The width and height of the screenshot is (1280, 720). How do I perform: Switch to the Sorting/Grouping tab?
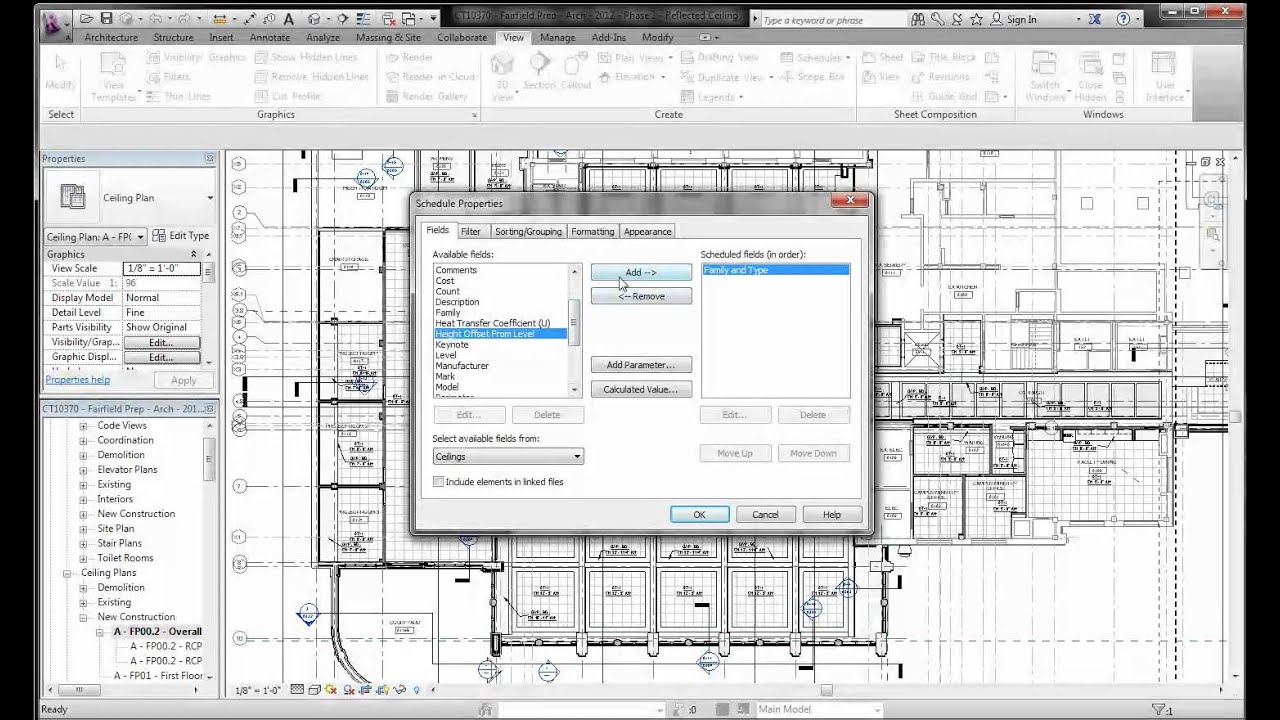click(x=527, y=231)
